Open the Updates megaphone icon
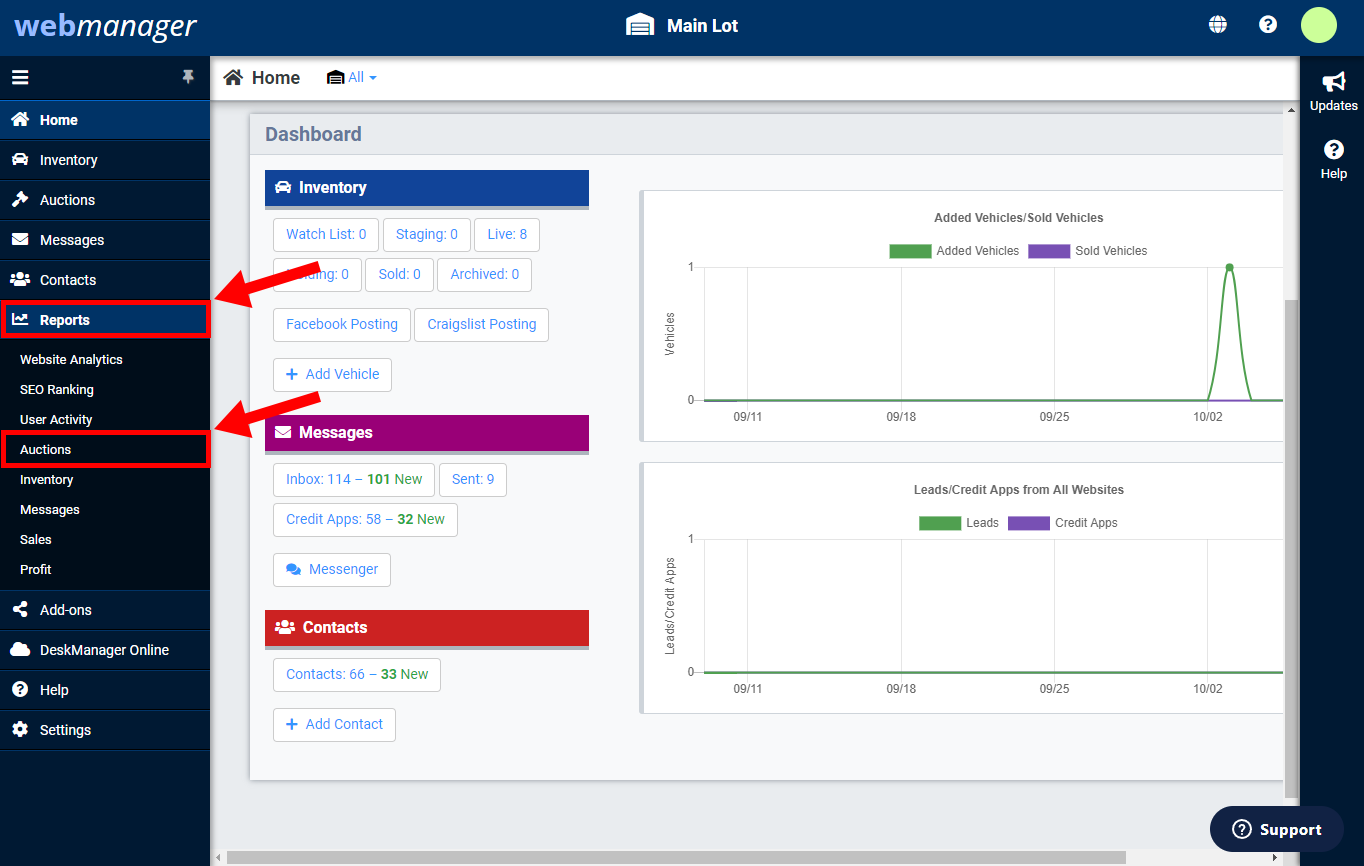Screen dimensions: 1364x866 [x=1334, y=82]
